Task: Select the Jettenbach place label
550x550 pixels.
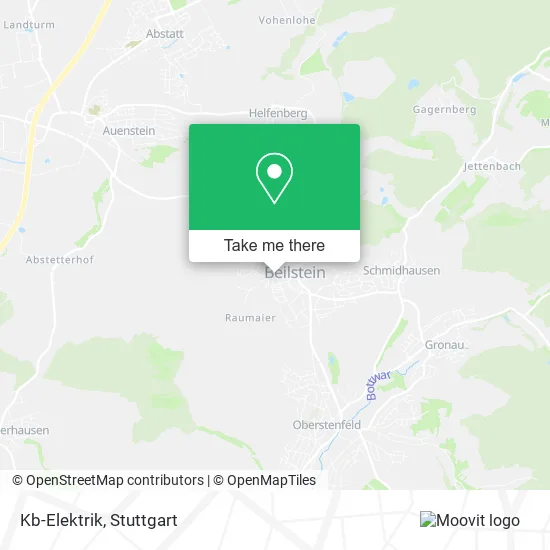Action: (492, 166)
